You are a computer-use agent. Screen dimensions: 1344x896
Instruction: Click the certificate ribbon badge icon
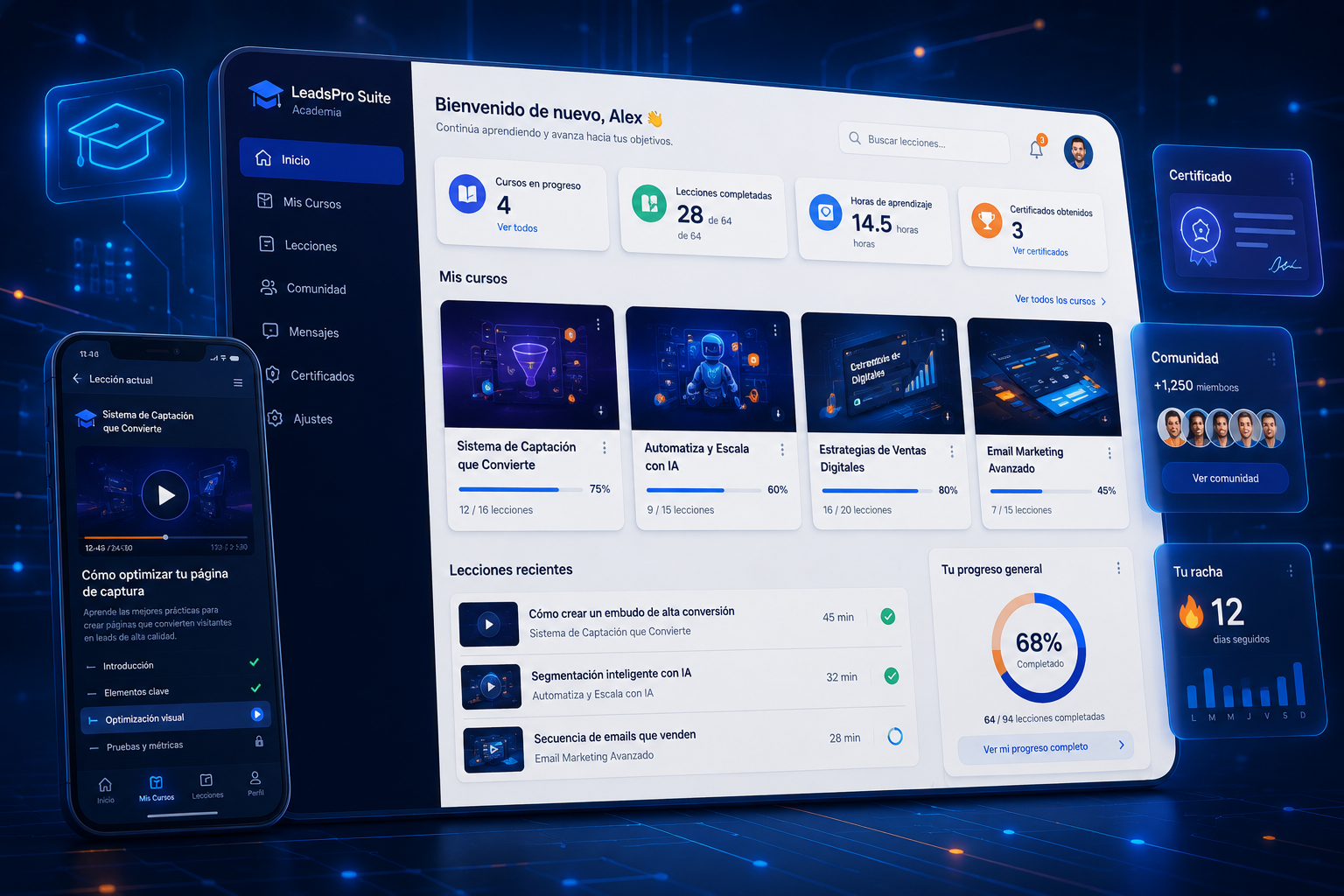(x=1200, y=234)
